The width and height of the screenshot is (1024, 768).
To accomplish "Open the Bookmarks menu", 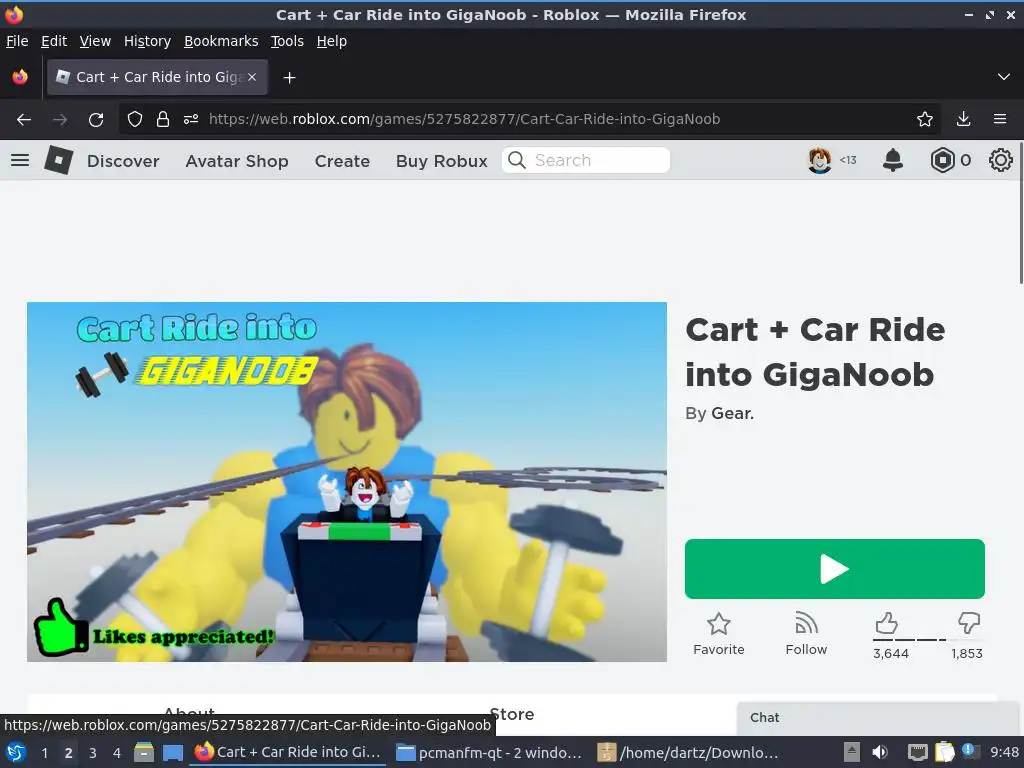I will click(x=221, y=41).
